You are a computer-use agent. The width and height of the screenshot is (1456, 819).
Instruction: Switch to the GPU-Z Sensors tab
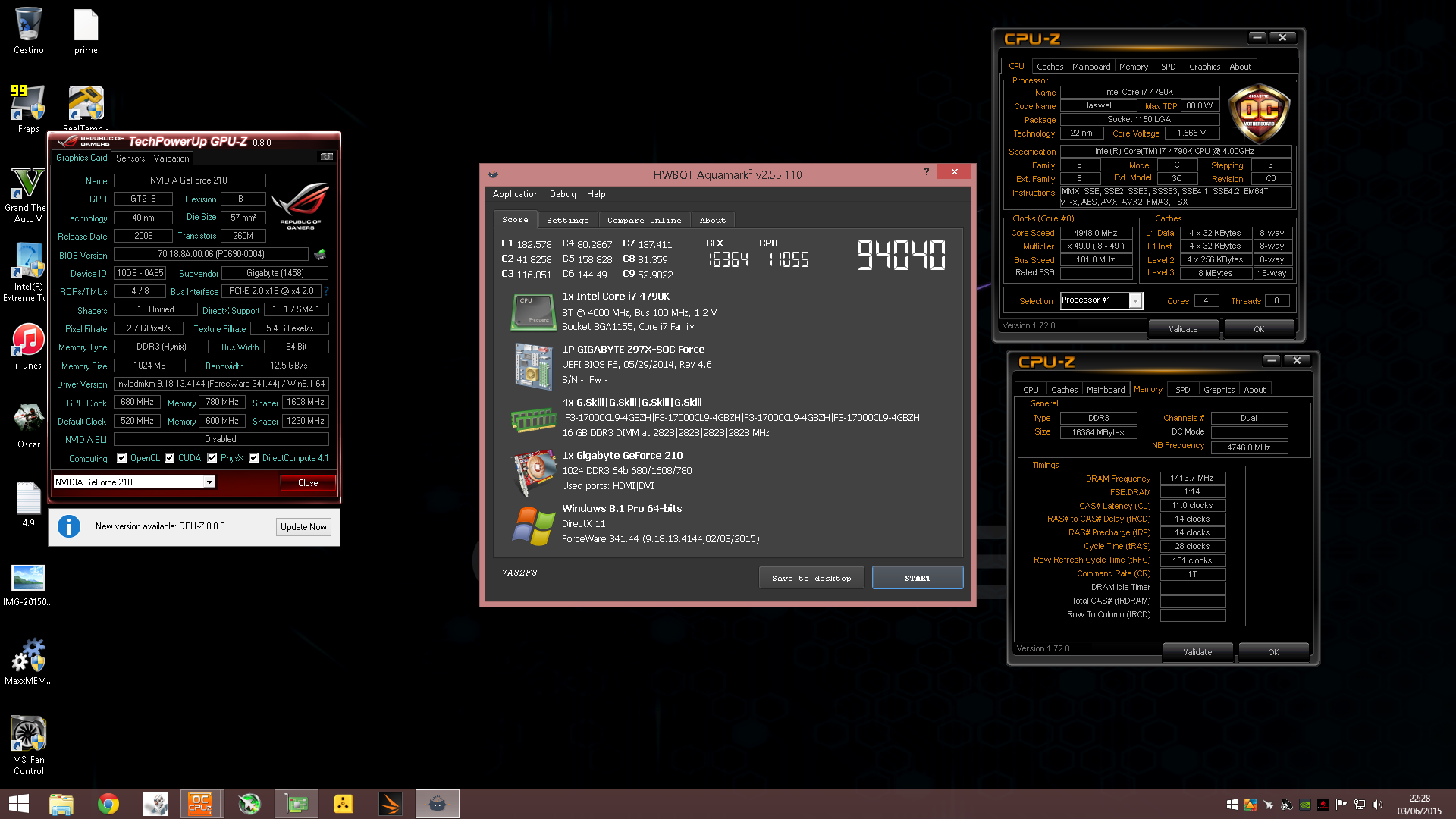coord(130,158)
